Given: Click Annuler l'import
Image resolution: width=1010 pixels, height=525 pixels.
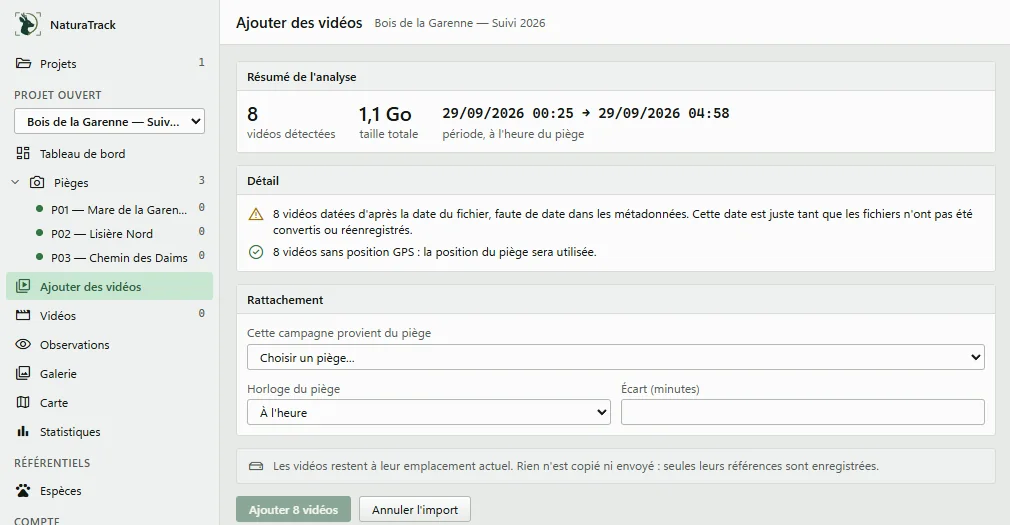Looking at the screenshot, I should (x=415, y=509).
